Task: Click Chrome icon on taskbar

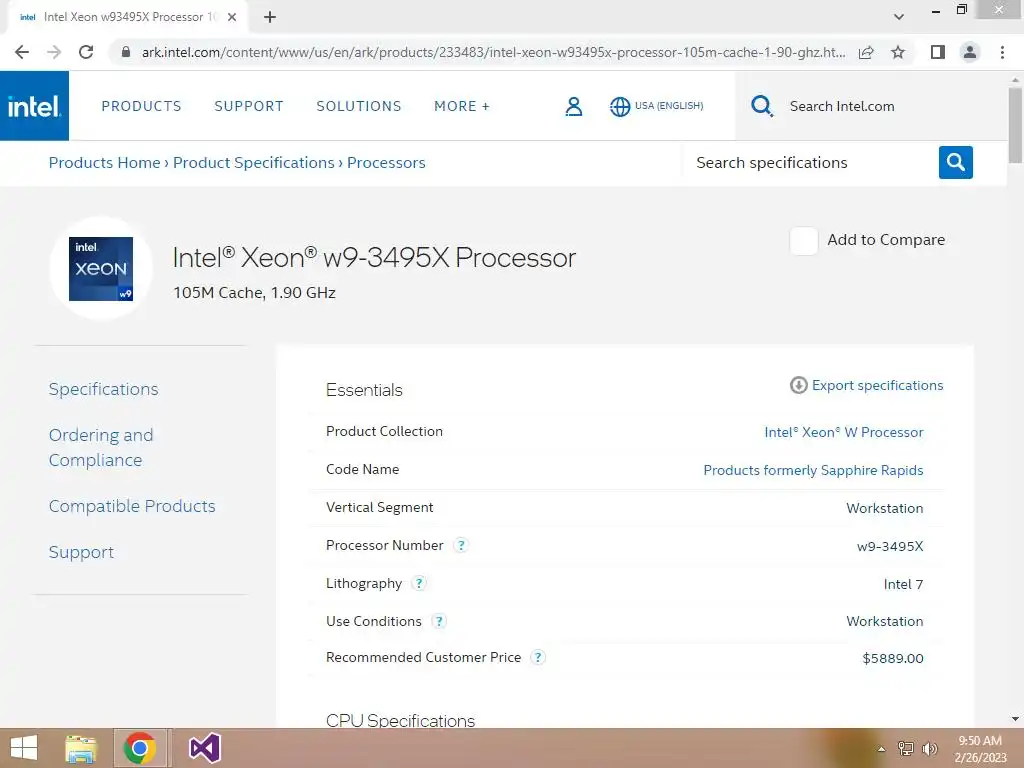Action: click(140, 748)
